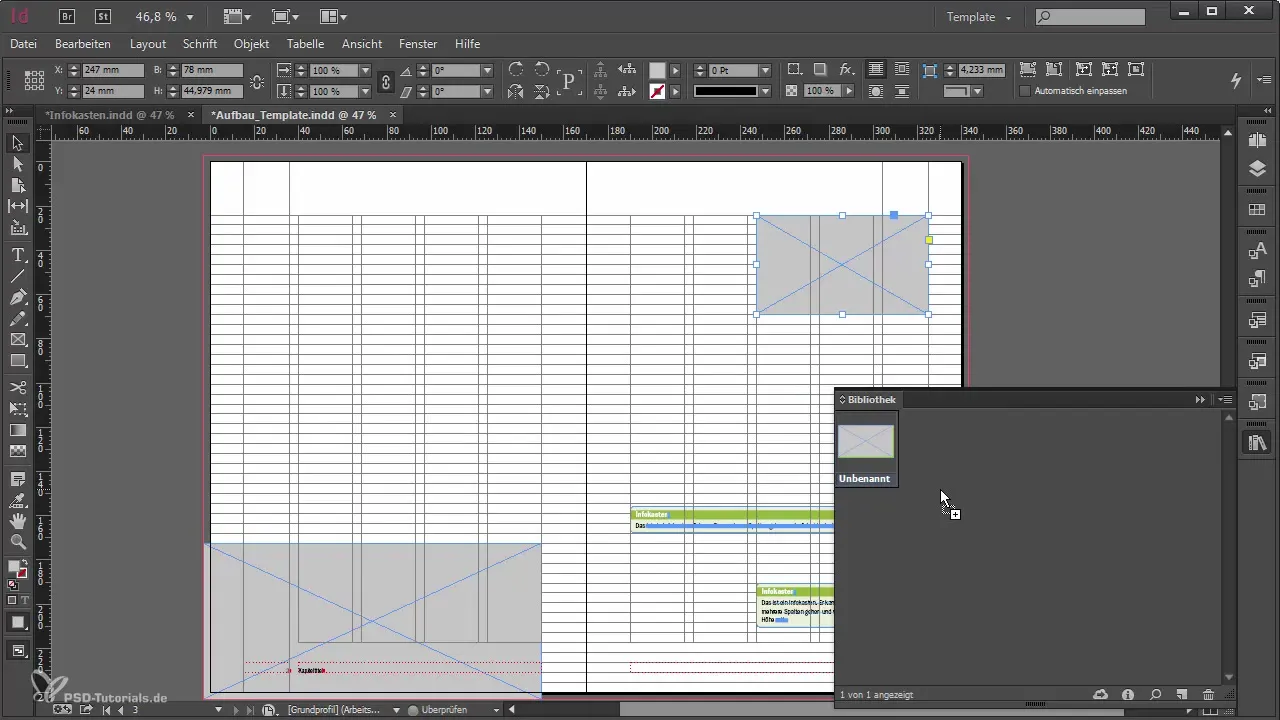Open rotation angle dropdown
Screen dimensions: 1280x720
[487, 71]
